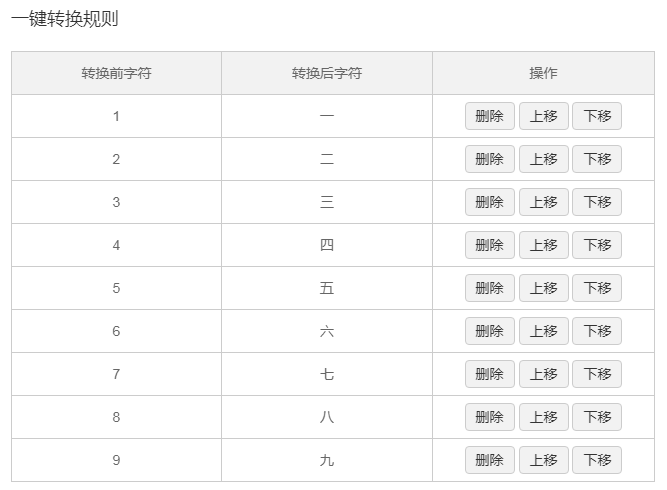Delete the rule converting 9 to 九

coord(490,460)
